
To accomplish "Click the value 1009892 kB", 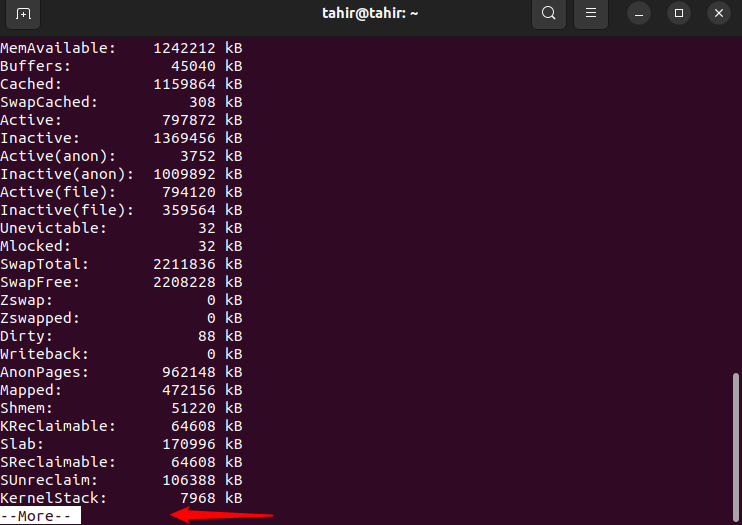I will (198, 174).
